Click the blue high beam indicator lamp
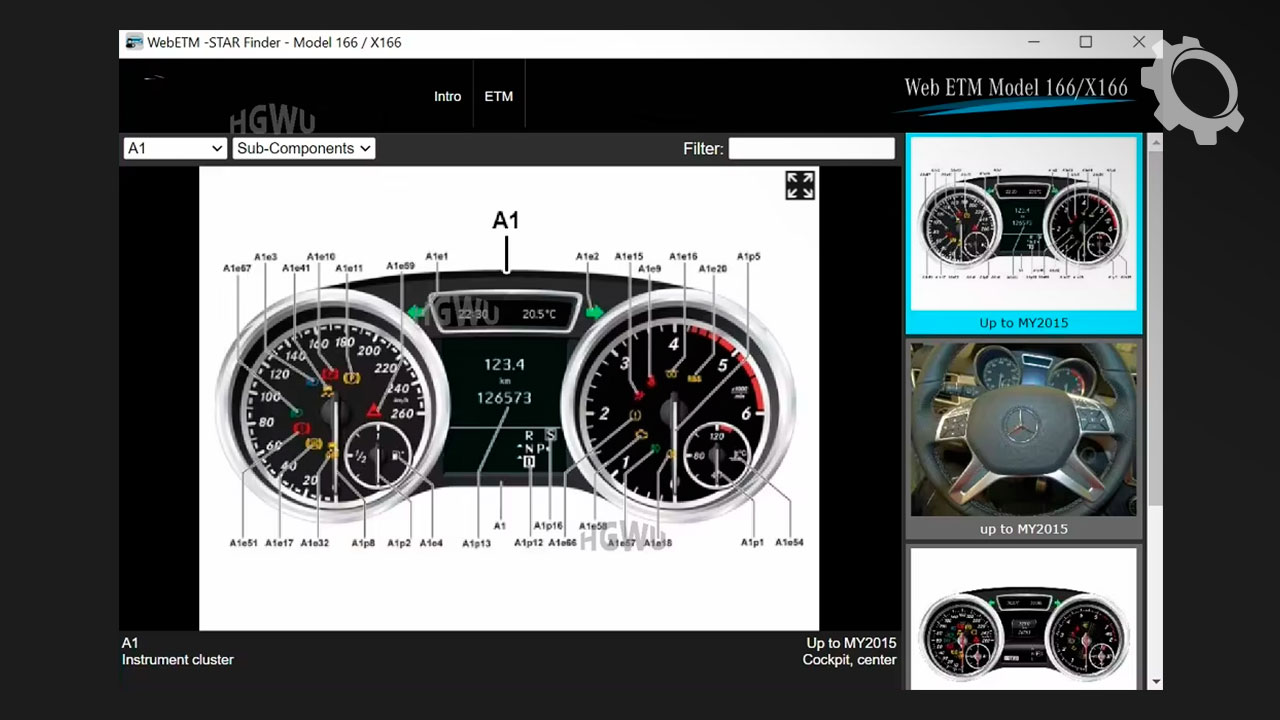Image resolution: width=1280 pixels, height=720 pixels. tap(312, 381)
